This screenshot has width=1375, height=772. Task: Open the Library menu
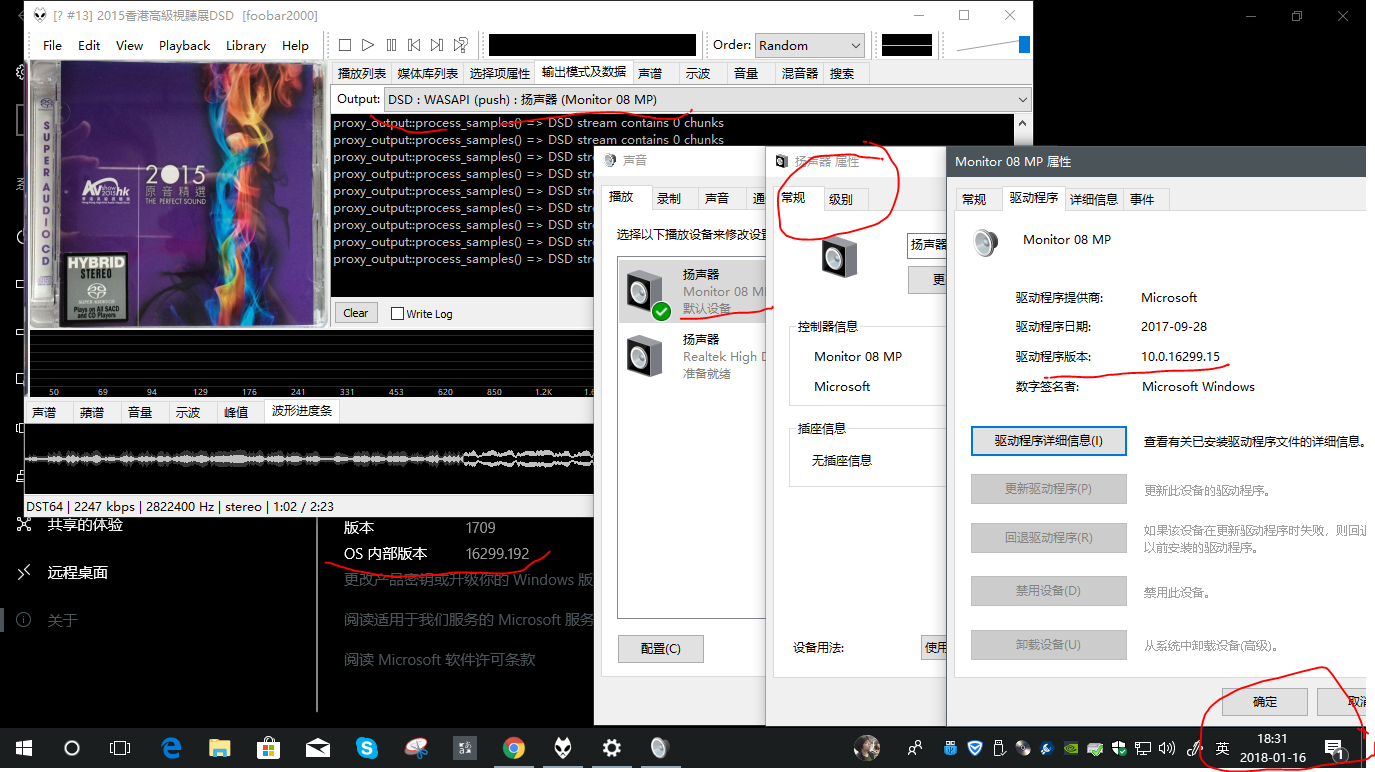click(x=245, y=45)
